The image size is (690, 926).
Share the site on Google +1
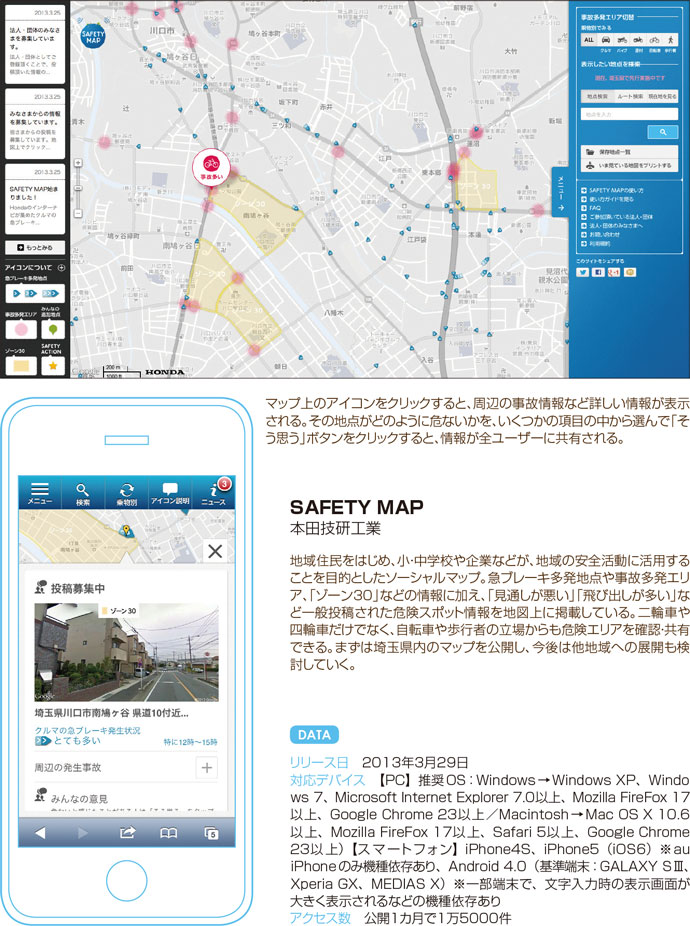(x=614, y=272)
